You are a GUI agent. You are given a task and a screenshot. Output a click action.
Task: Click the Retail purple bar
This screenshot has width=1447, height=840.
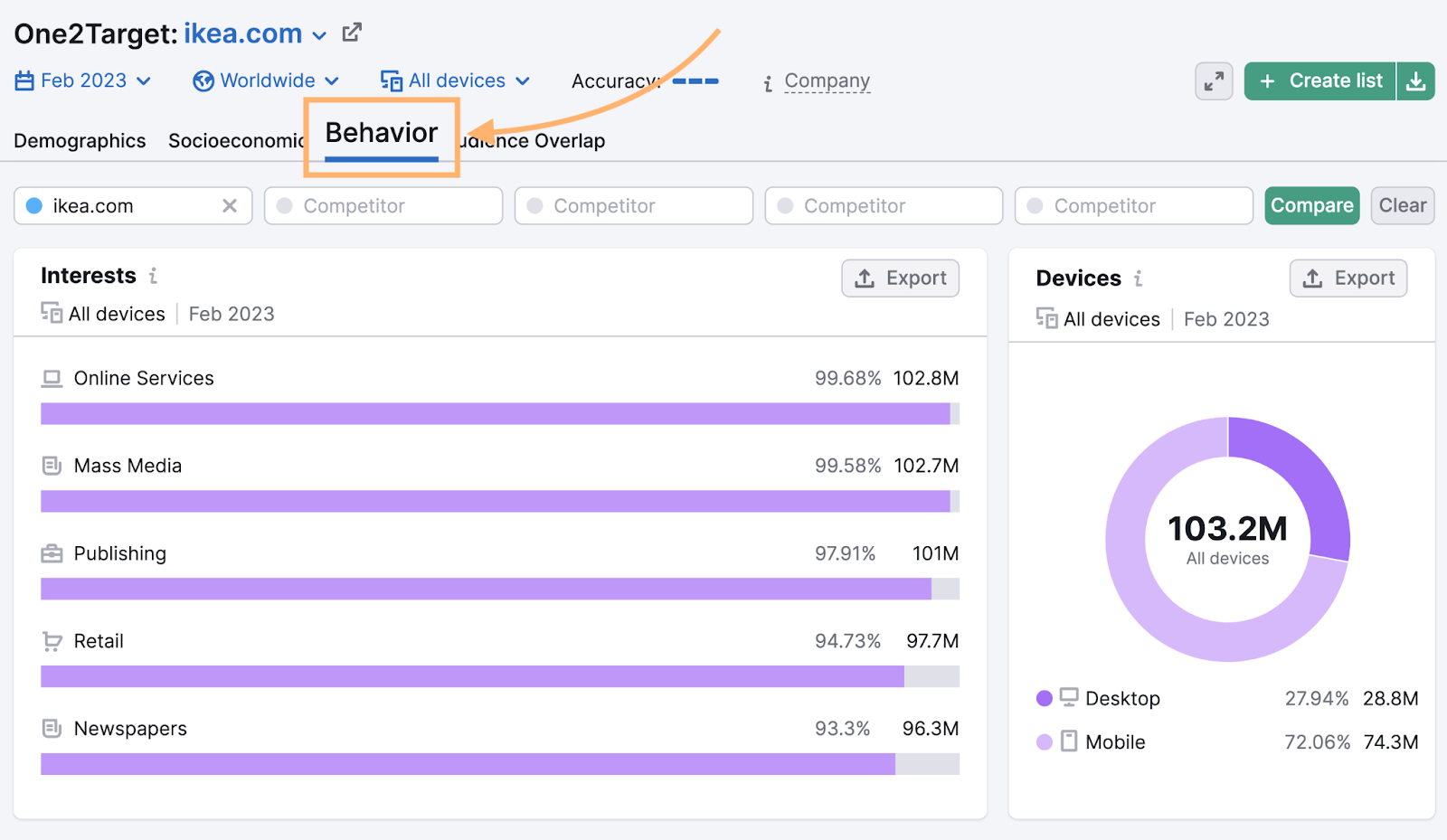coord(472,677)
